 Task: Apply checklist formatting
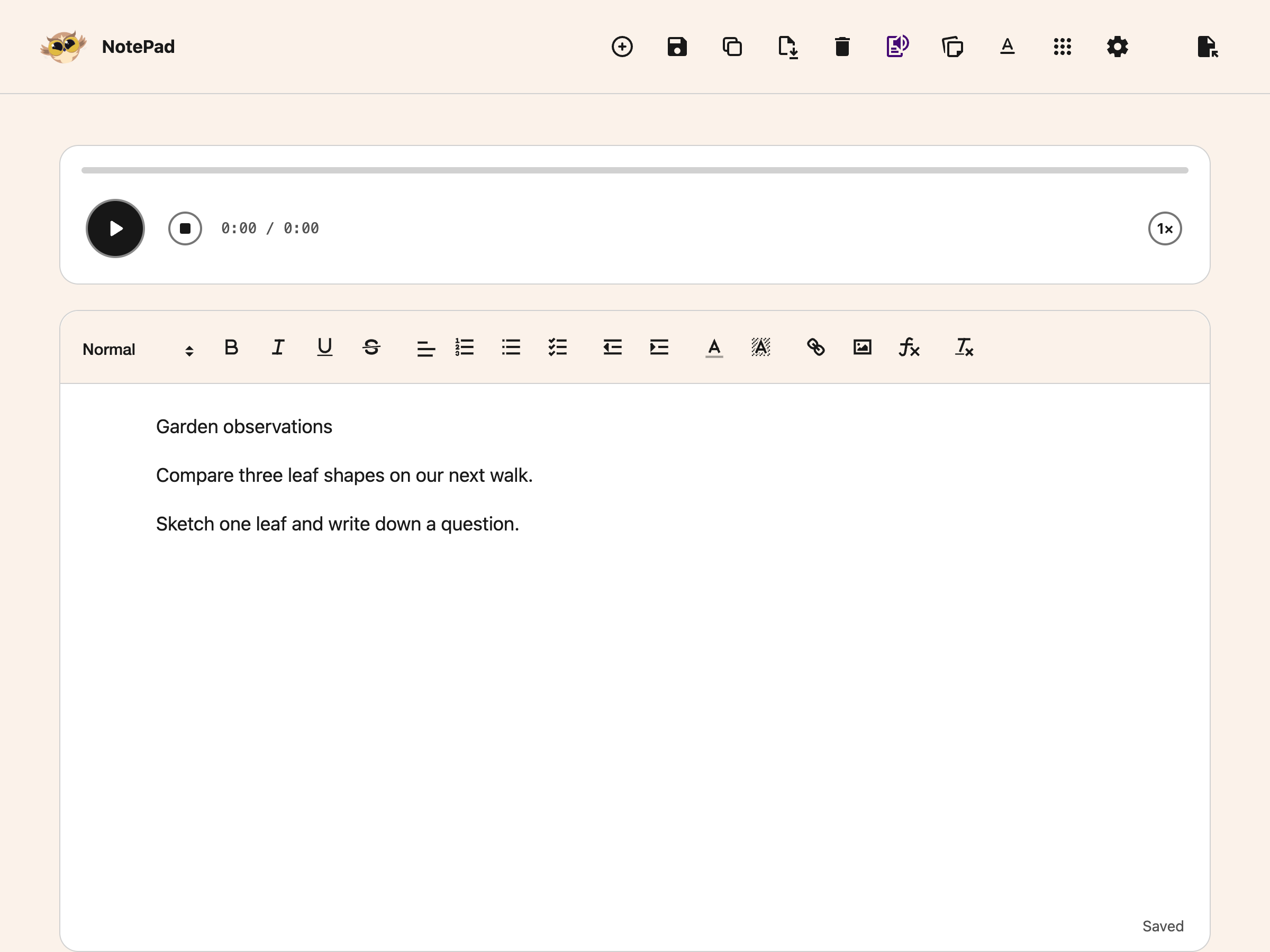[557, 347]
